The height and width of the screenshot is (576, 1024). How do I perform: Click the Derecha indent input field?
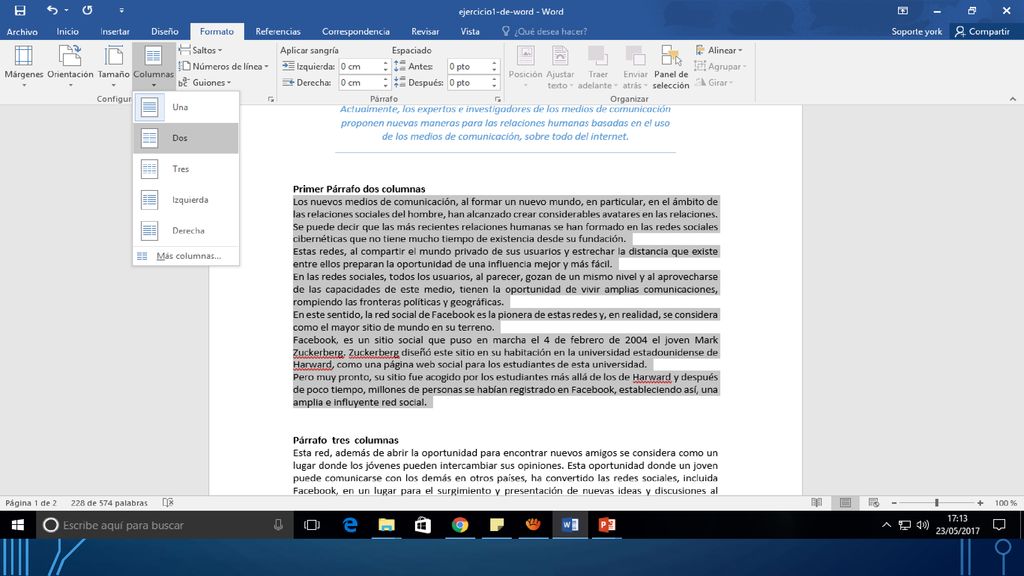pyautogui.click(x=360, y=83)
